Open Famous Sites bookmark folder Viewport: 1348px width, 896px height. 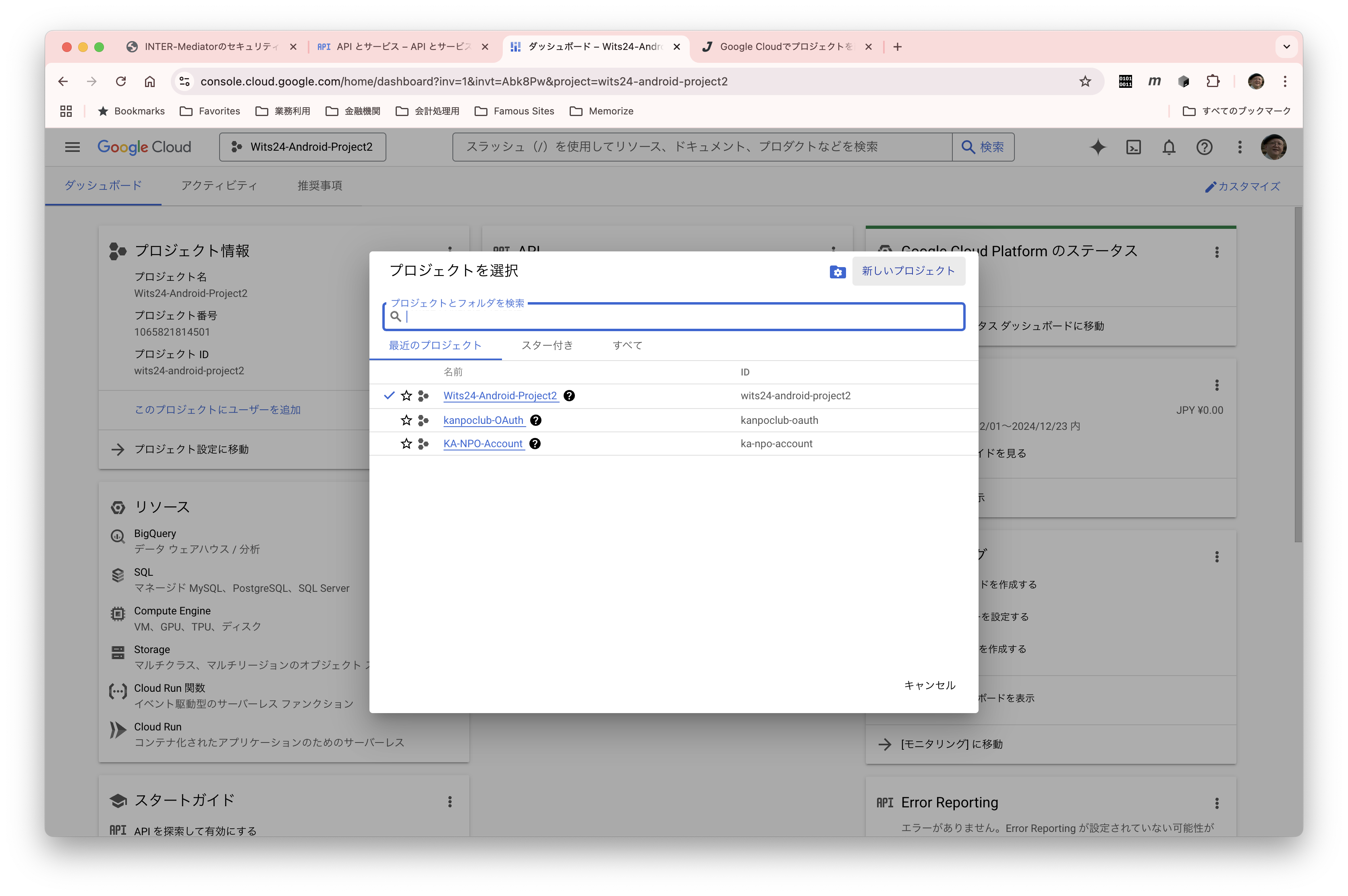pyautogui.click(x=514, y=111)
